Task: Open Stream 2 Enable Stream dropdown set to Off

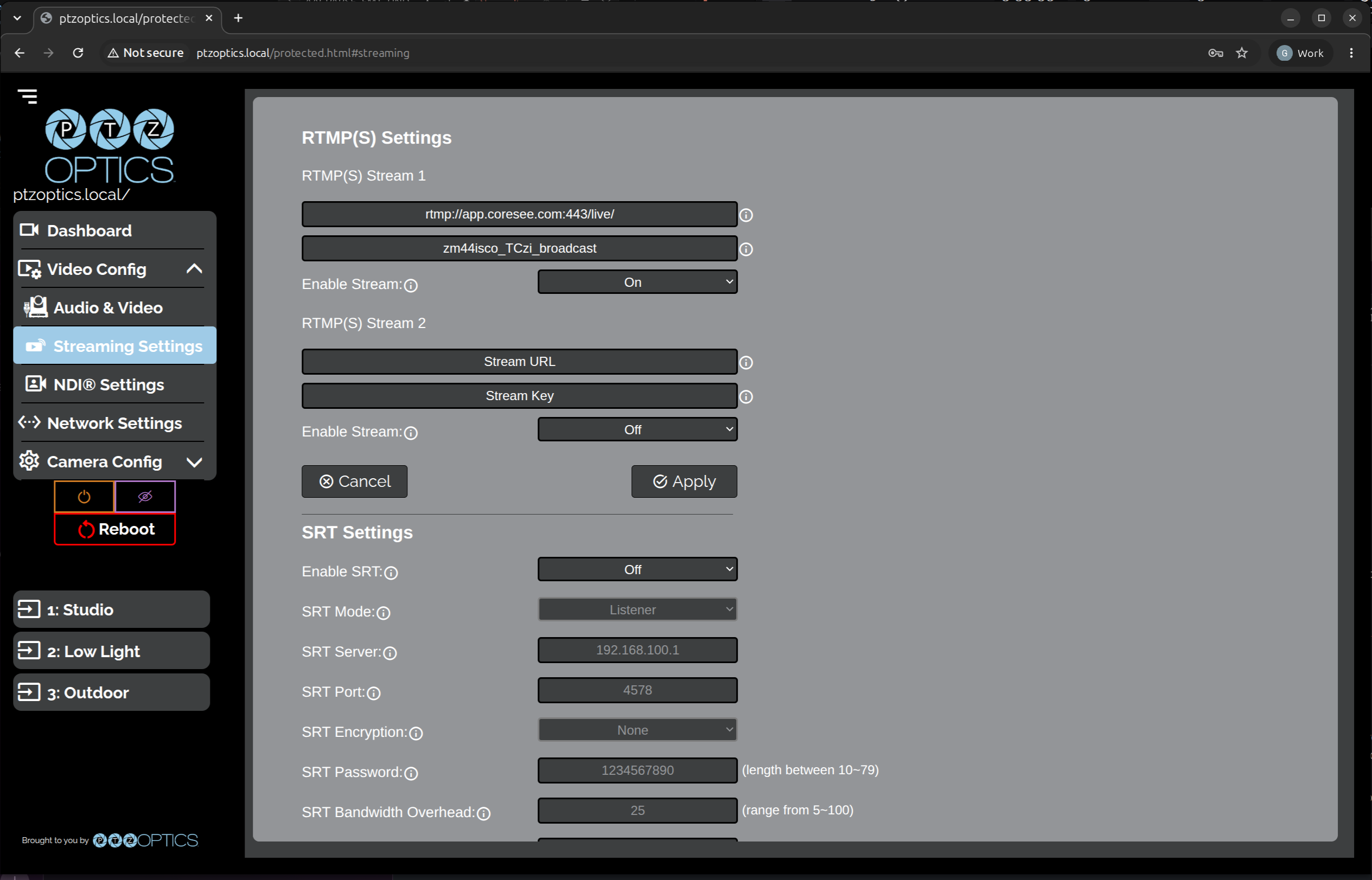Action: point(637,430)
